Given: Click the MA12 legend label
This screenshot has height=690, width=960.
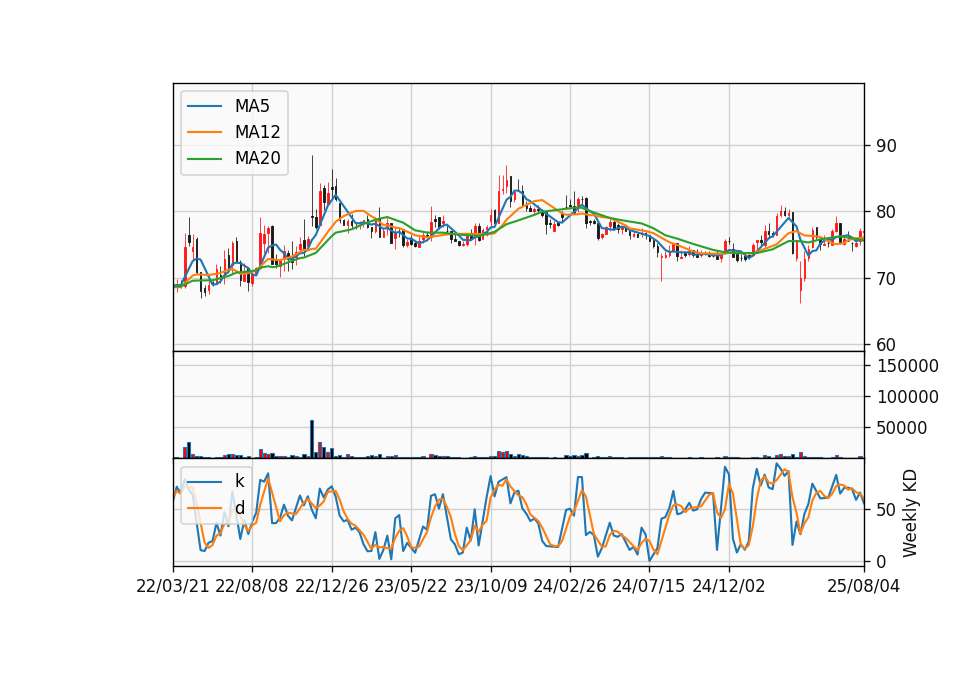Looking at the screenshot, I should click(x=257, y=132).
